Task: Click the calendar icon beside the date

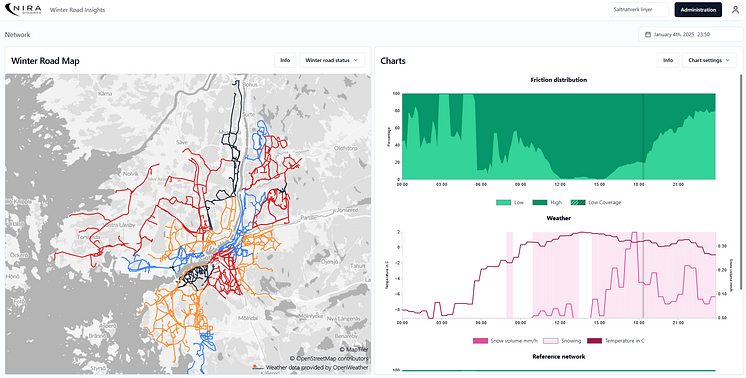Action: tap(648, 34)
